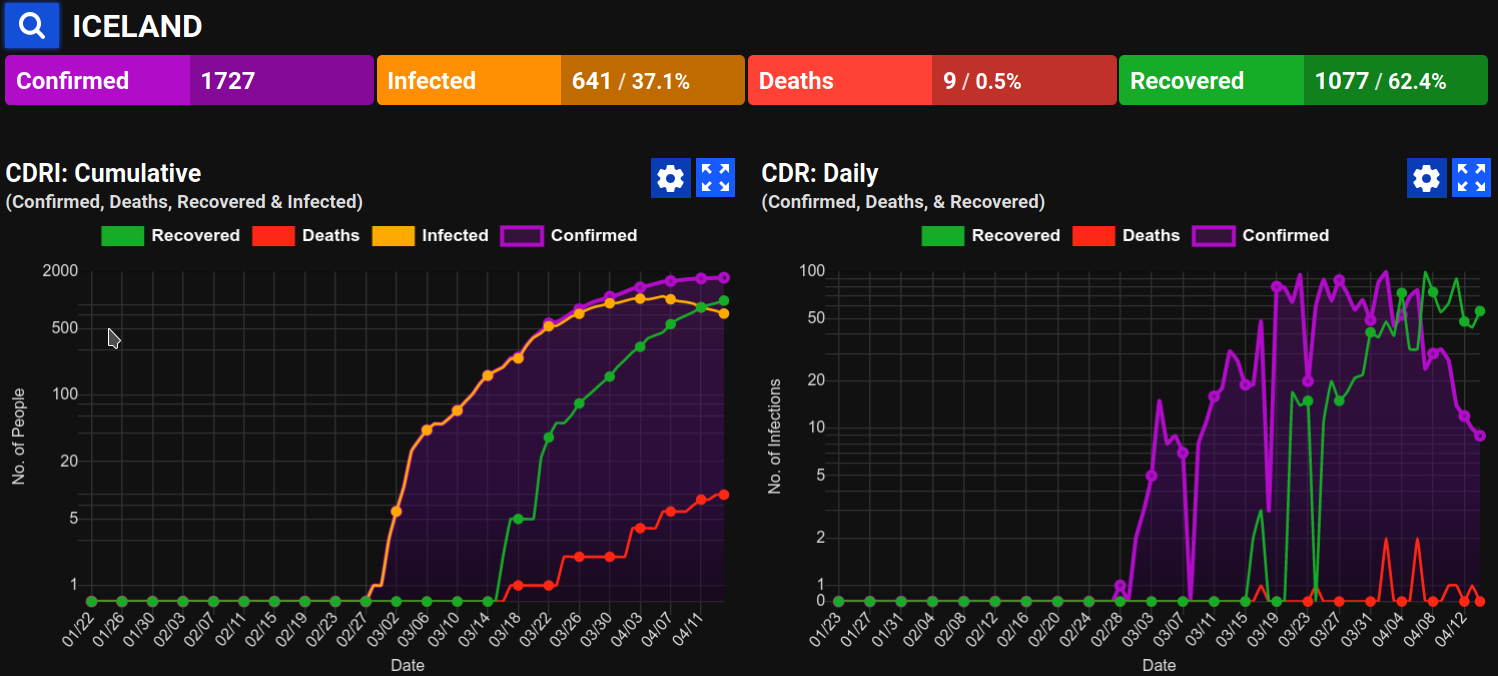The image size is (1498, 676).
Task: Click the CDRI: Cumulative chart title
Action: (104, 173)
